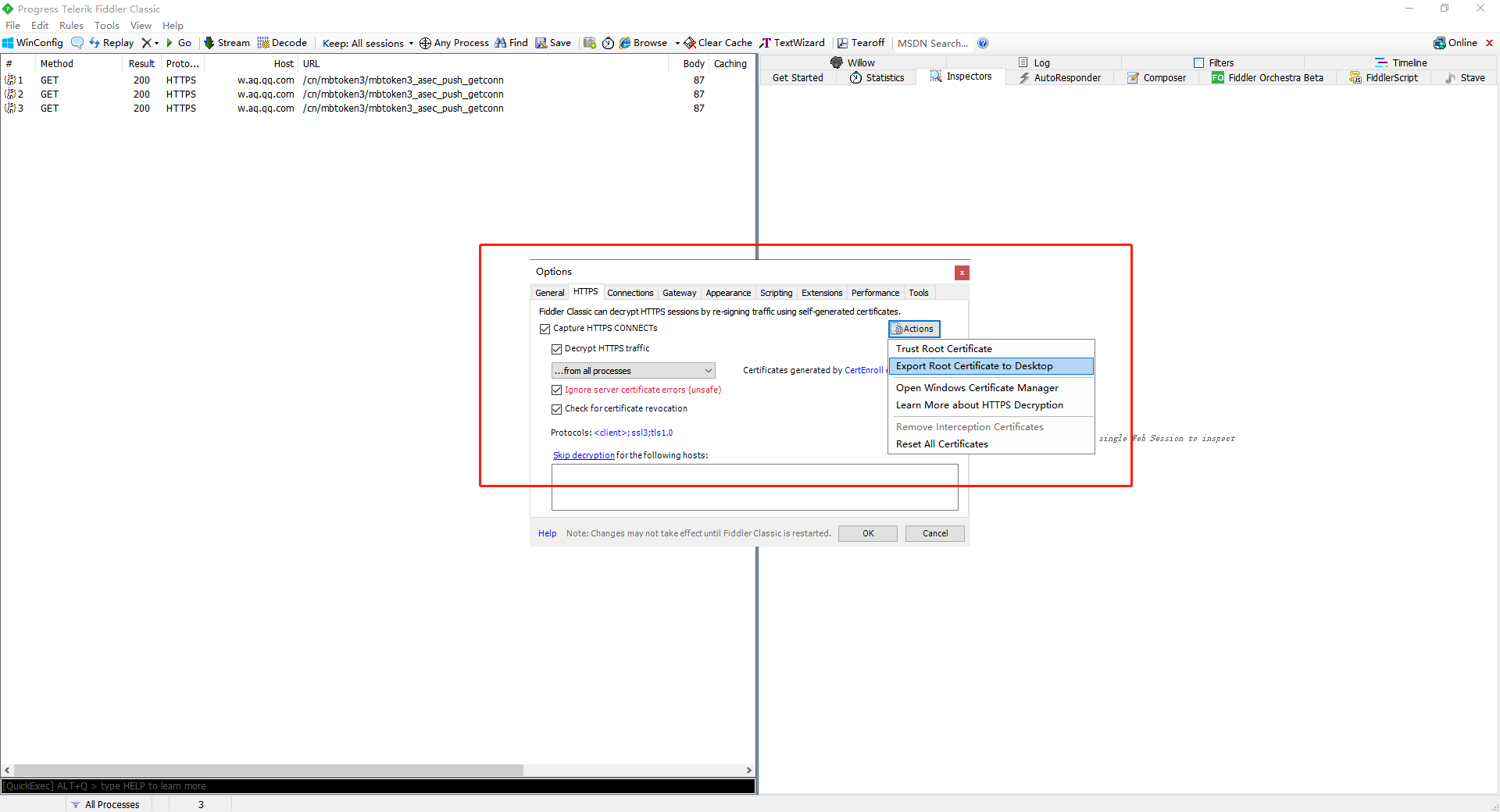Viewport: 1500px width, 812px height.
Task: Click the All Processes status filter
Action: click(105, 804)
